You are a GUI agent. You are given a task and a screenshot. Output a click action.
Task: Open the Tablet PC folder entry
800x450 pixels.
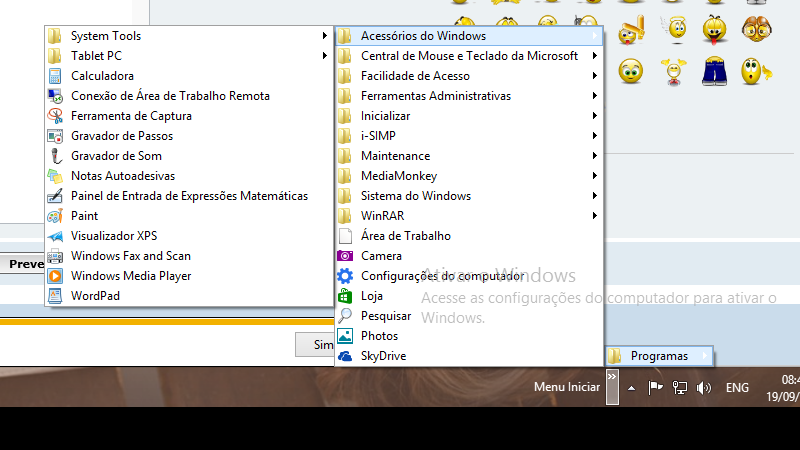[x=189, y=56]
